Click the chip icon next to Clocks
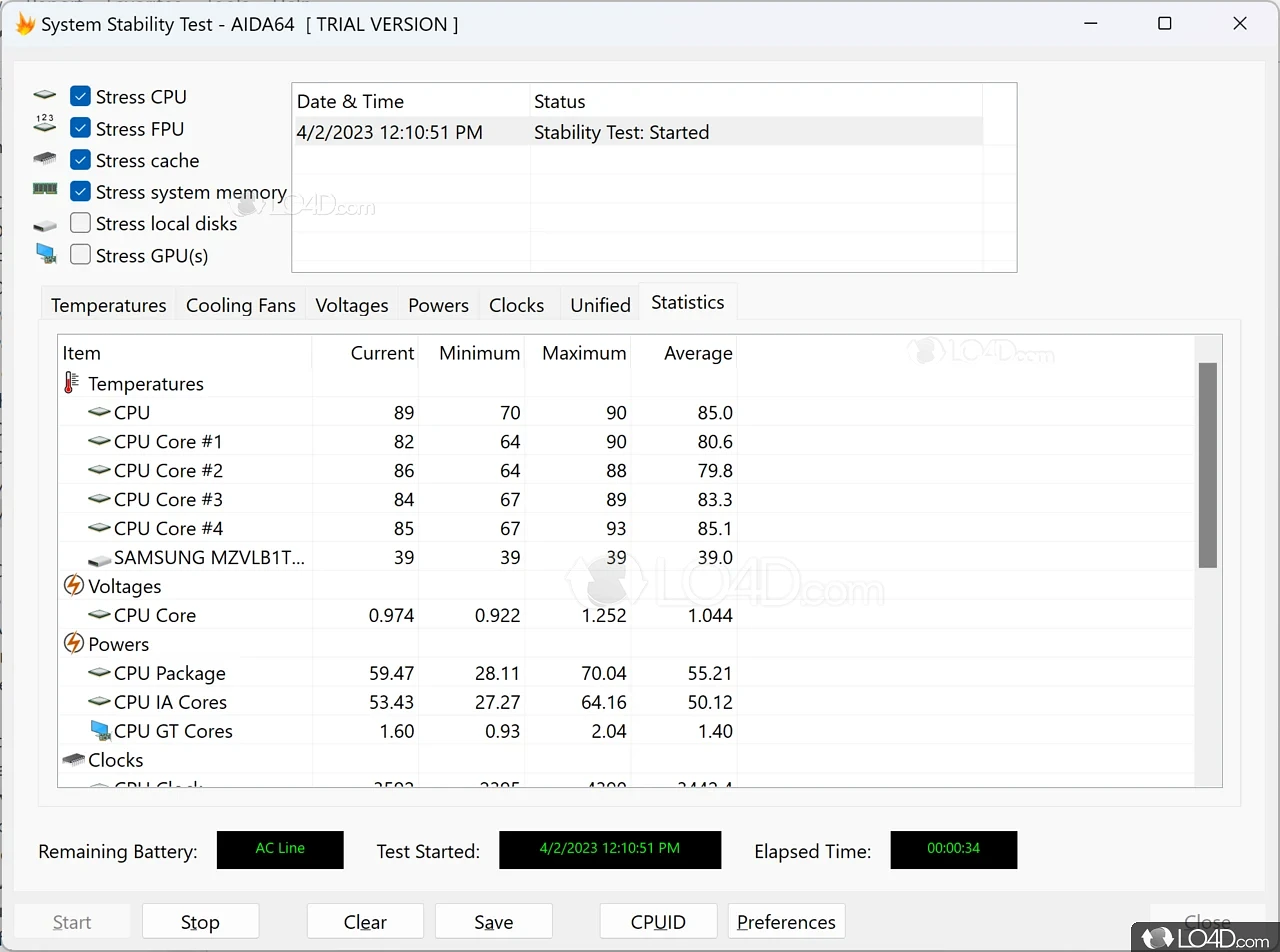Screen dimensions: 1280x952 tap(73, 760)
